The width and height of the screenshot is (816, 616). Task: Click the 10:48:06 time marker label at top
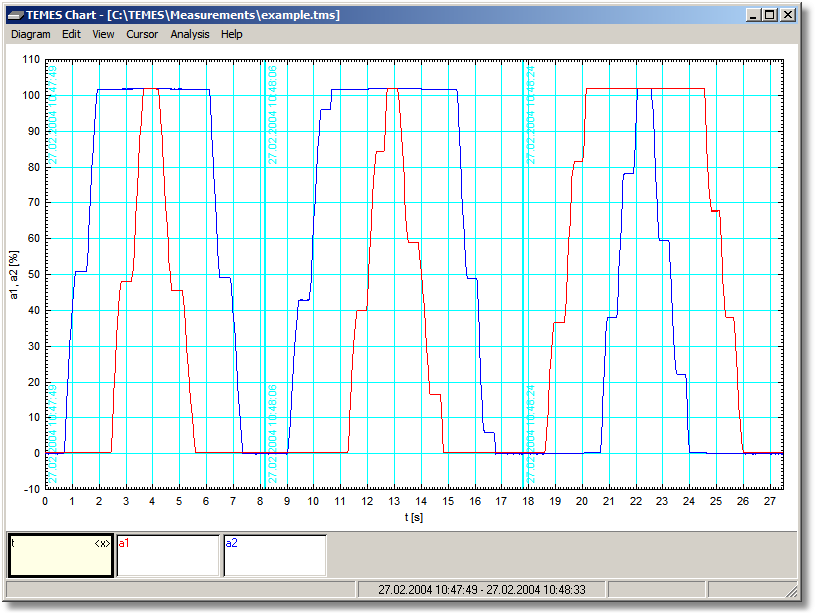click(272, 113)
